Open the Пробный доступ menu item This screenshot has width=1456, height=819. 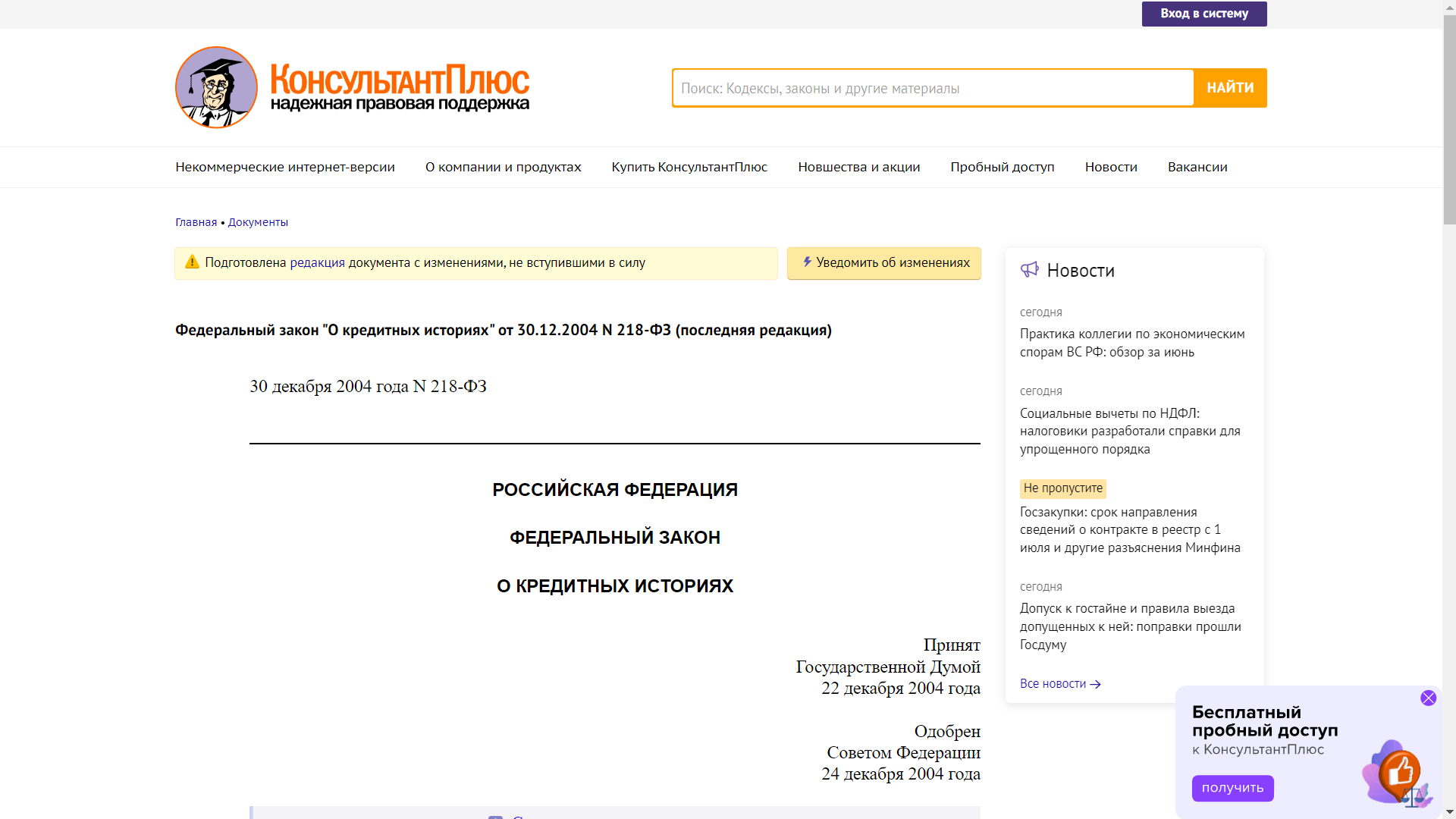pos(1003,167)
